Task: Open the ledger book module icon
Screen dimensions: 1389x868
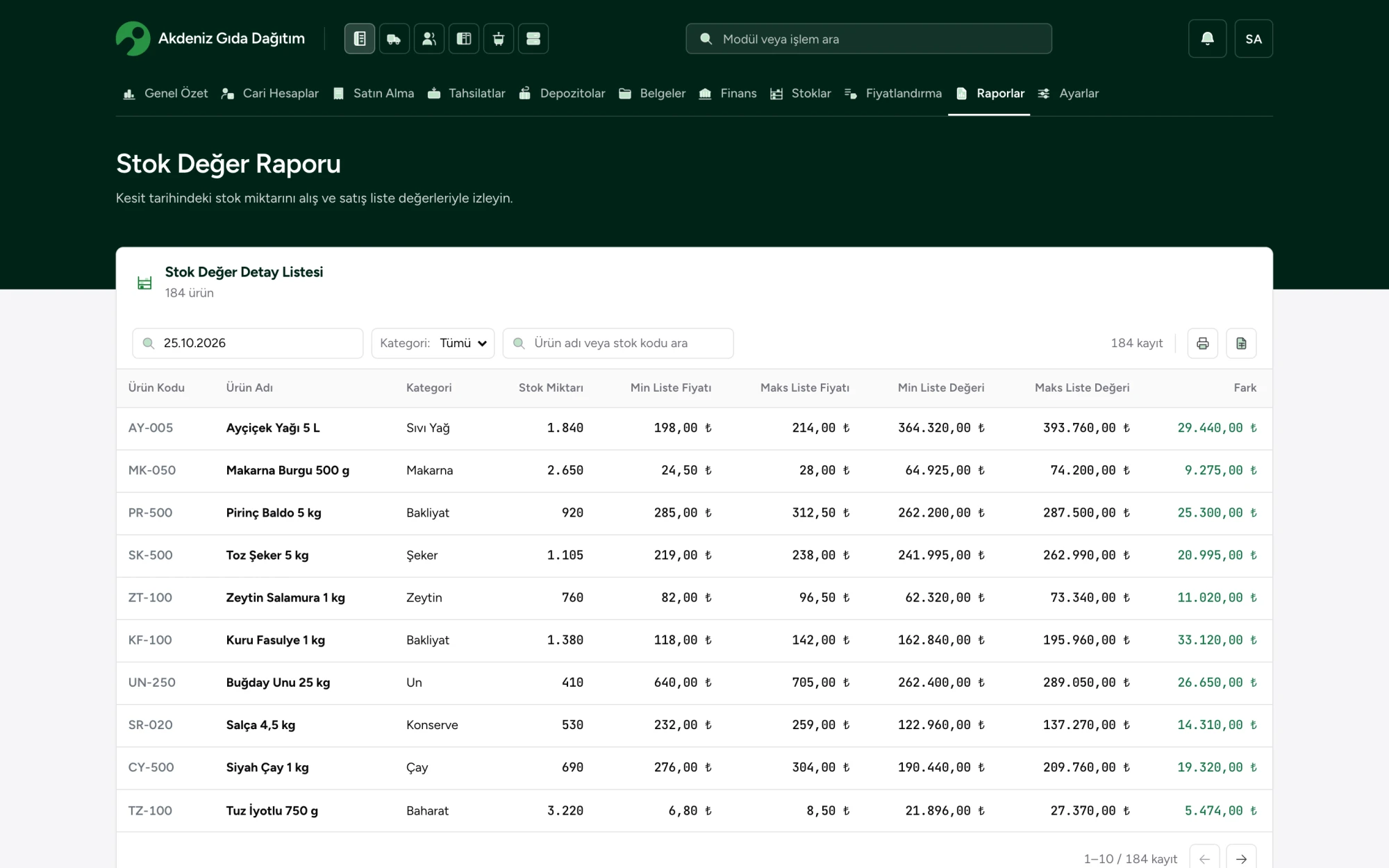Action: [x=360, y=39]
